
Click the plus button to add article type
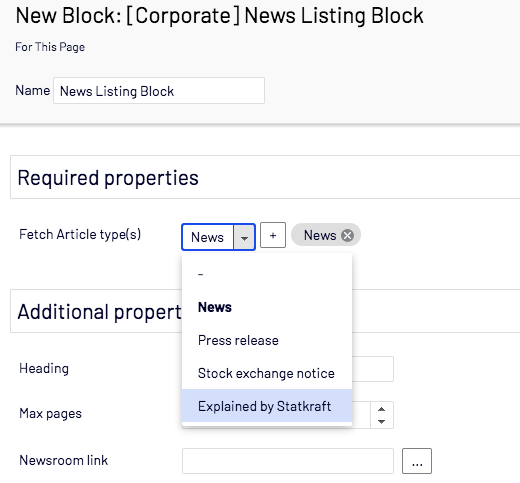pyautogui.click(x=273, y=235)
